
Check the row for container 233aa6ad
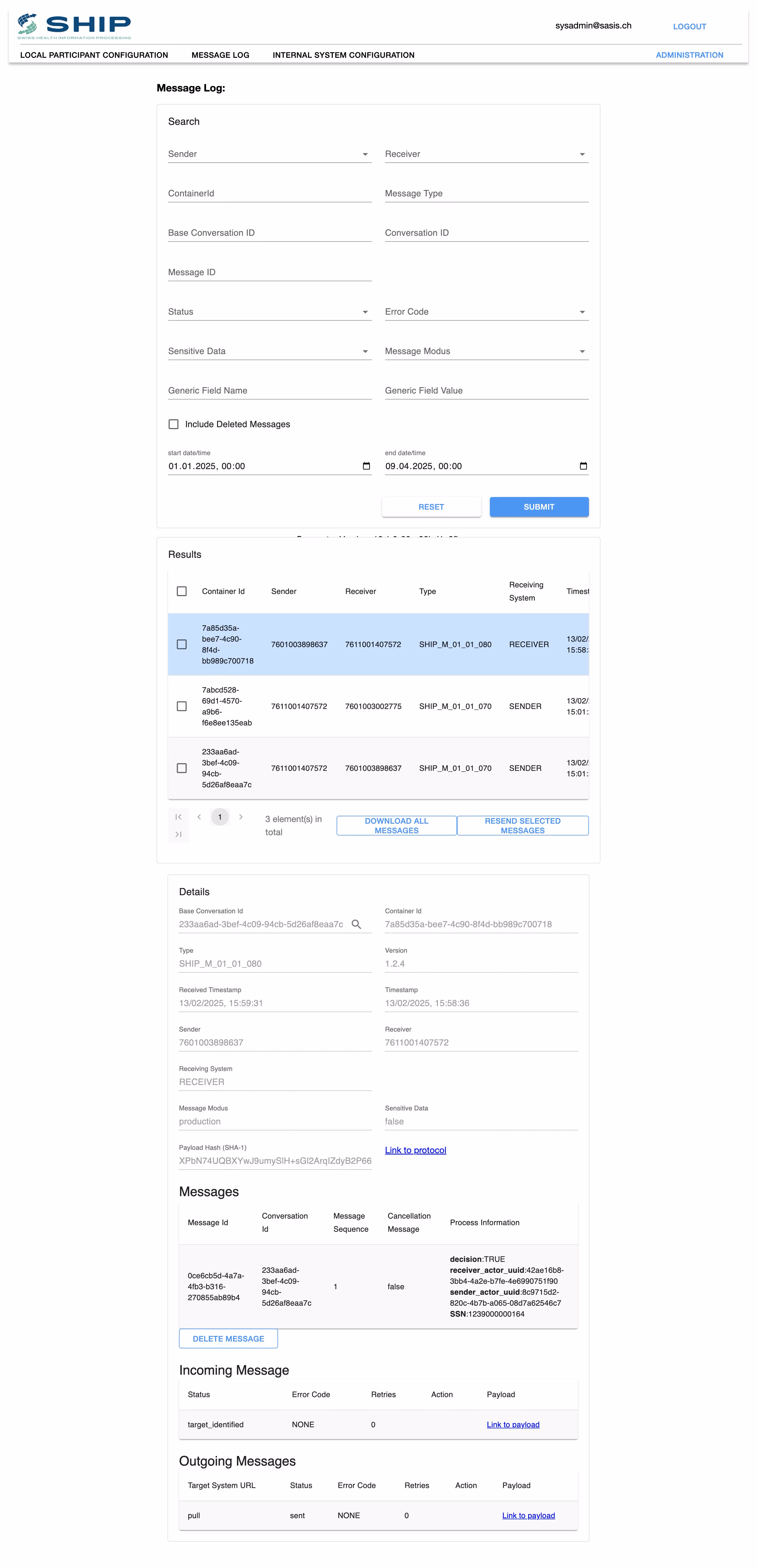coord(181,768)
